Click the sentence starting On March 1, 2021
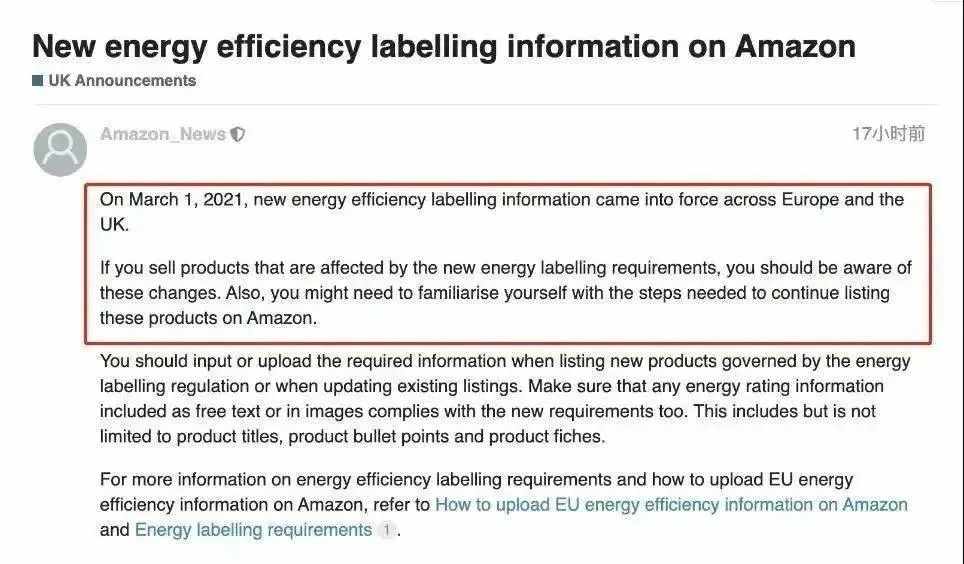The image size is (964, 564). click(x=502, y=212)
